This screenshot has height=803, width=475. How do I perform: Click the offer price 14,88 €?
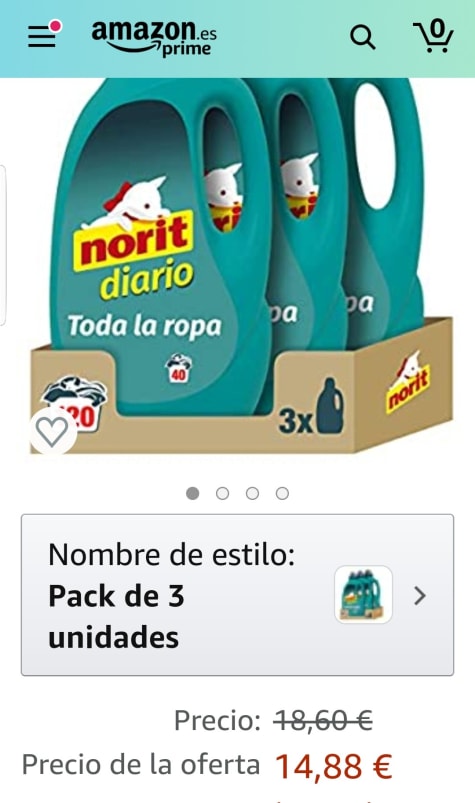click(334, 766)
